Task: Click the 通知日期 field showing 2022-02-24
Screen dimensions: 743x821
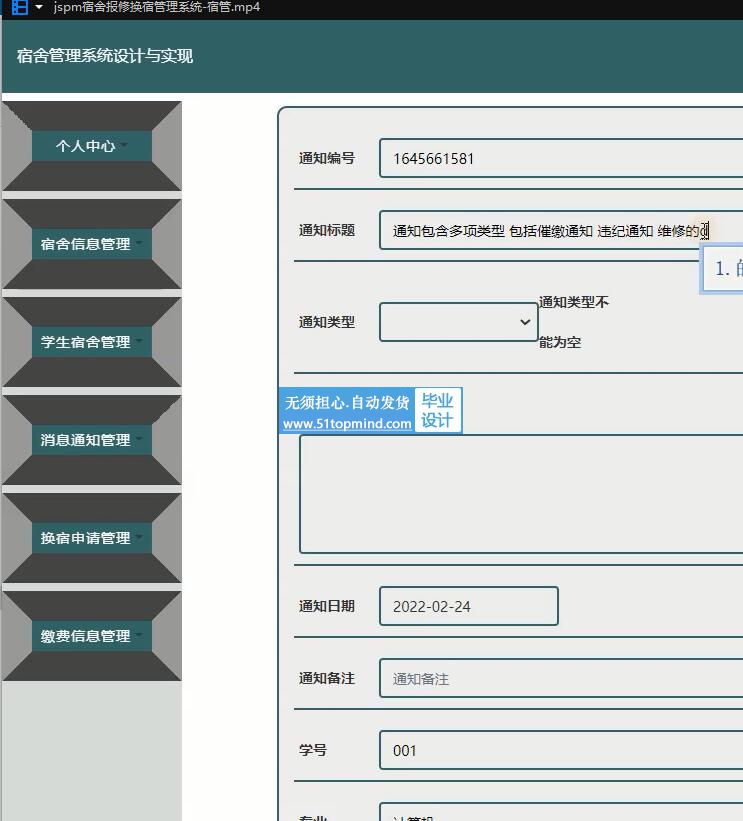Action: pos(469,606)
